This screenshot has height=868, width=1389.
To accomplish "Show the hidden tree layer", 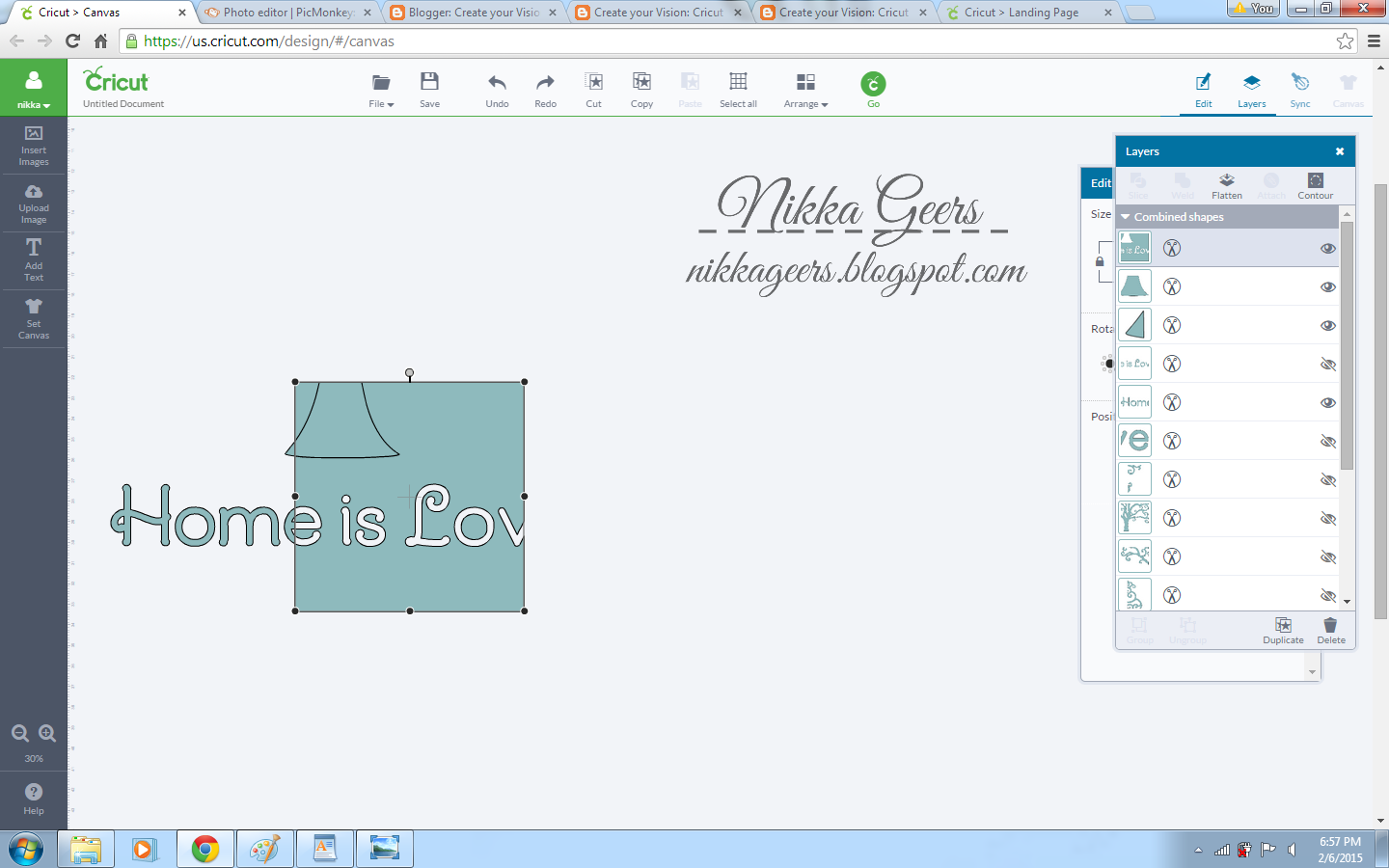I will pos(1328,518).
